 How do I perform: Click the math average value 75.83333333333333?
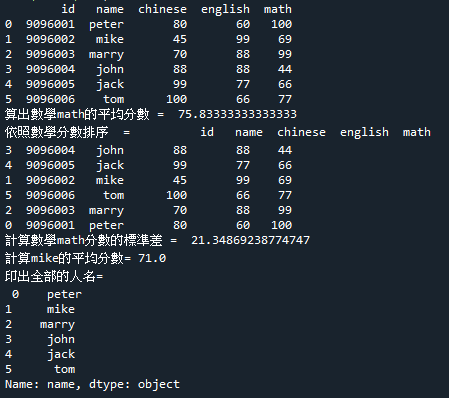(237, 114)
